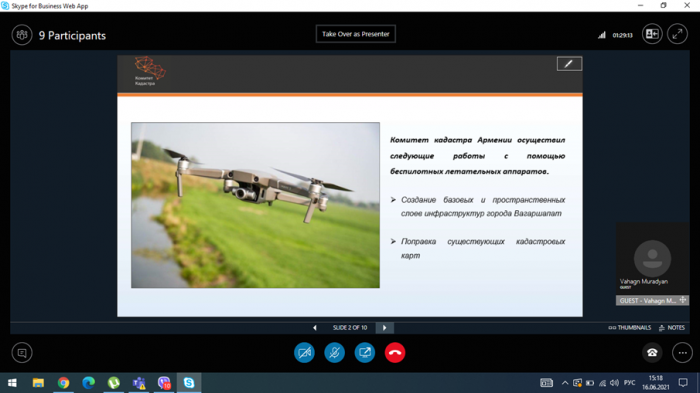
Task: Hang up the call
Action: [x=395, y=352]
